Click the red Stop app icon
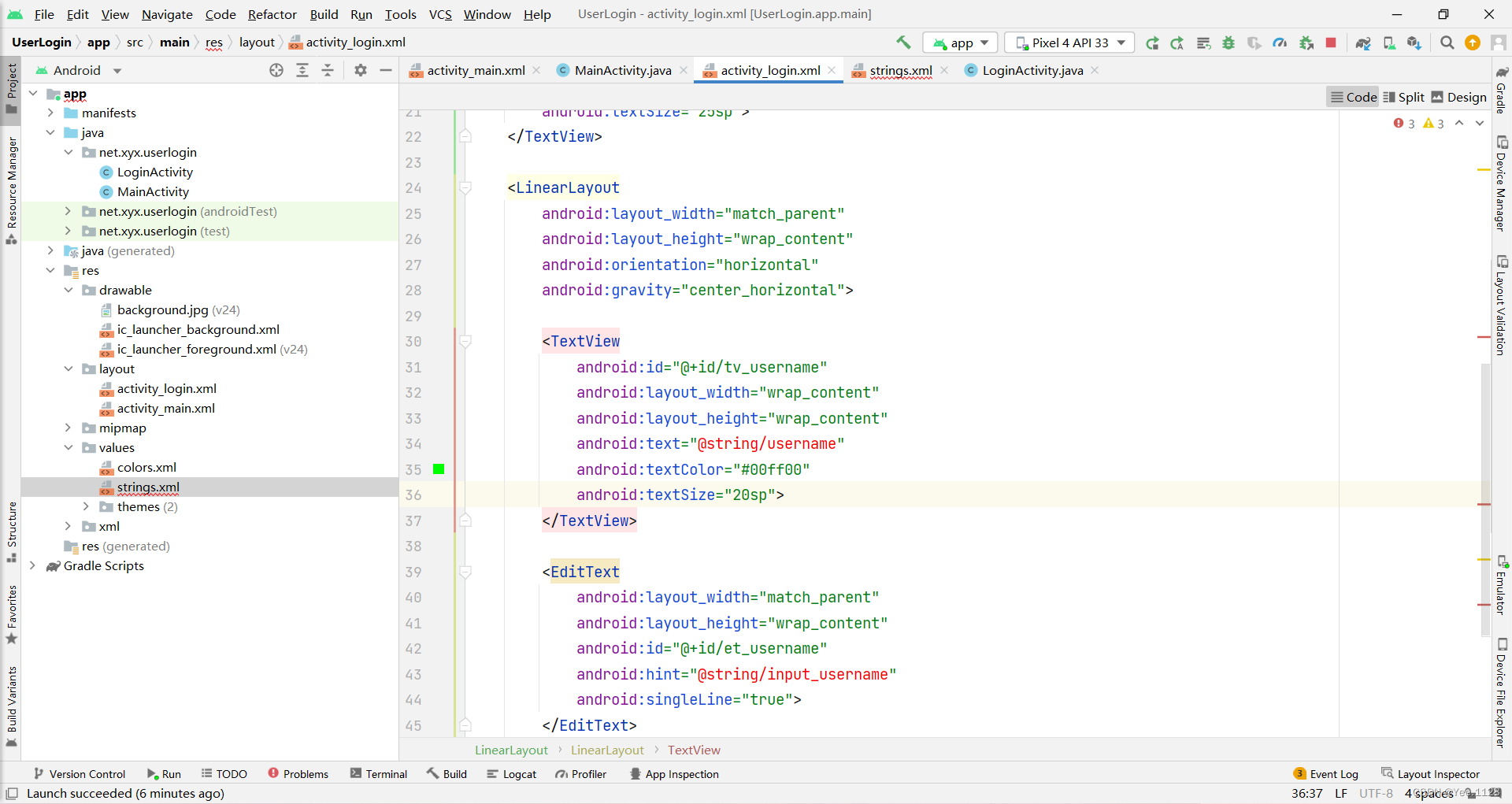The image size is (1512, 804). pyautogui.click(x=1331, y=43)
